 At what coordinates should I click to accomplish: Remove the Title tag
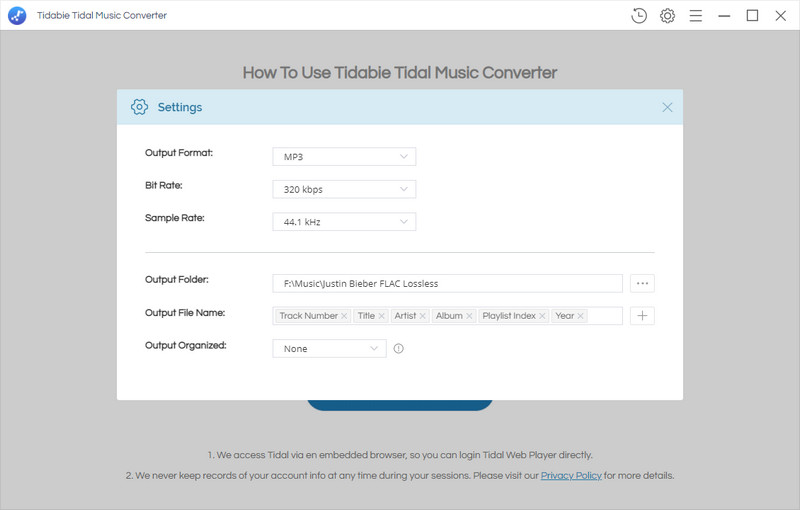382,316
